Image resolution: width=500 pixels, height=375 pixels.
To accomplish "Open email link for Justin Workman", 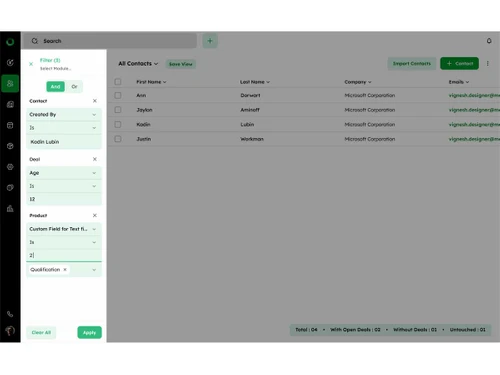I will [x=474, y=139].
